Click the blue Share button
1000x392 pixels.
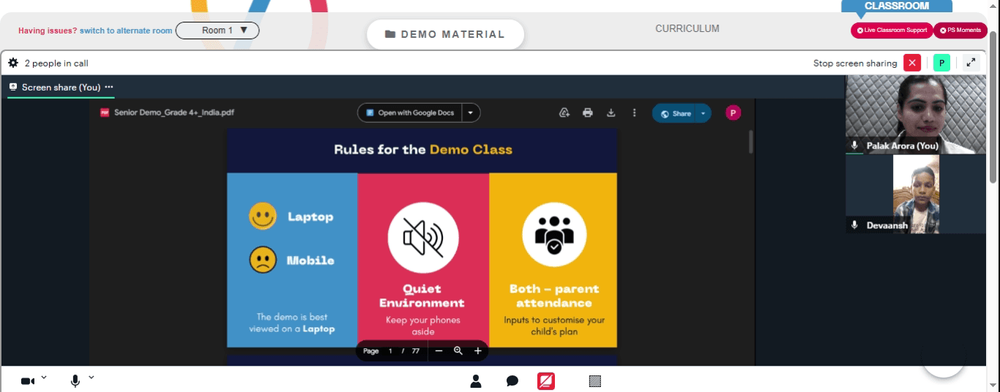(675, 113)
